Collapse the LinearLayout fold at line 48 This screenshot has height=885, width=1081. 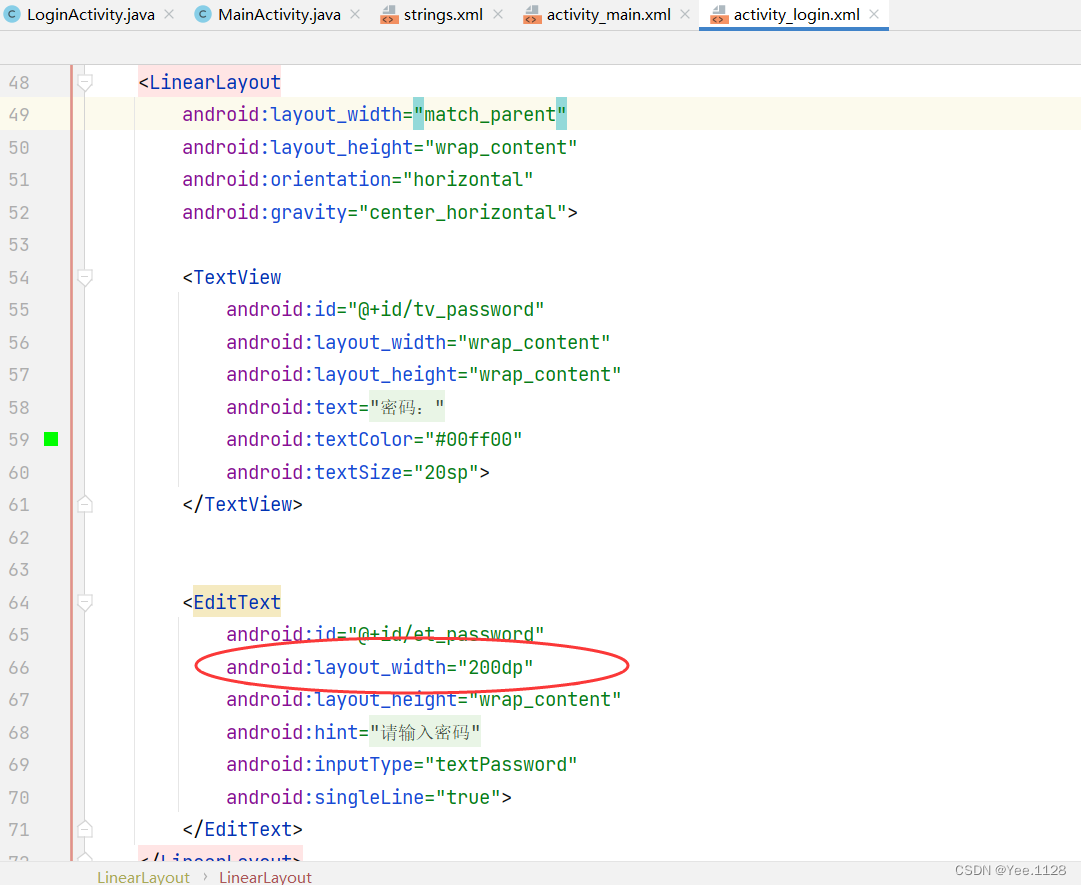pyautogui.click(x=85, y=83)
